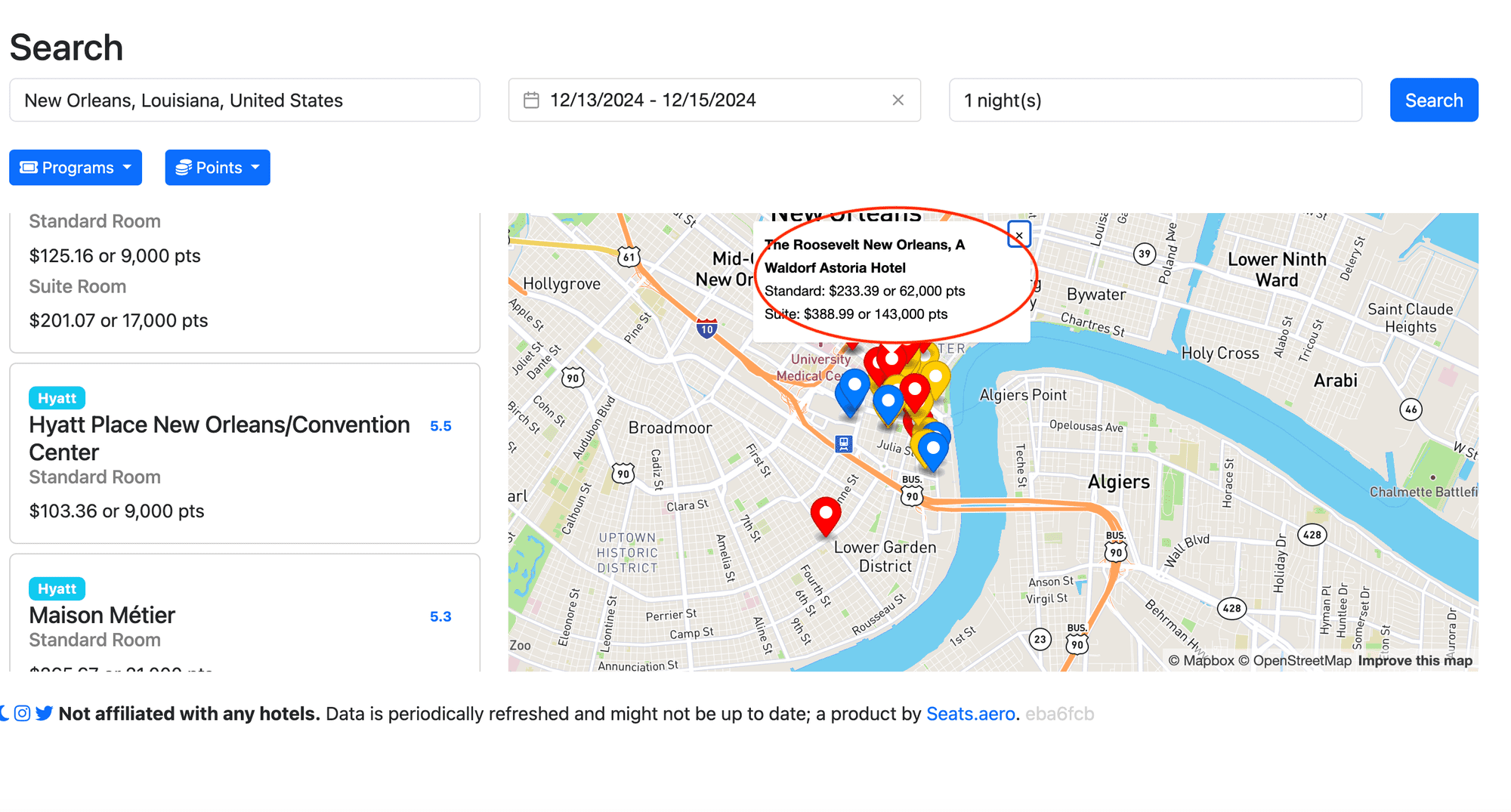This screenshot has width=1511, height=812.
Task: Click the calendar icon in date field
Action: (x=531, y=100)
